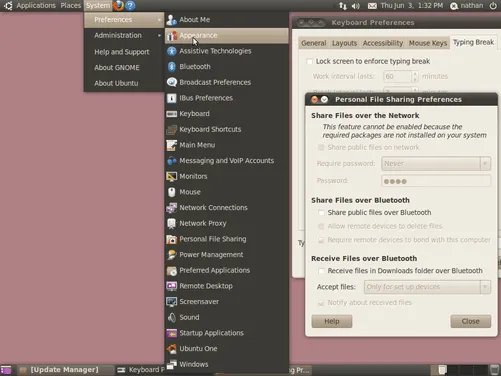Toggle Notify about received files checkbox
501x376 pixels.
click(x=321, y=303)
